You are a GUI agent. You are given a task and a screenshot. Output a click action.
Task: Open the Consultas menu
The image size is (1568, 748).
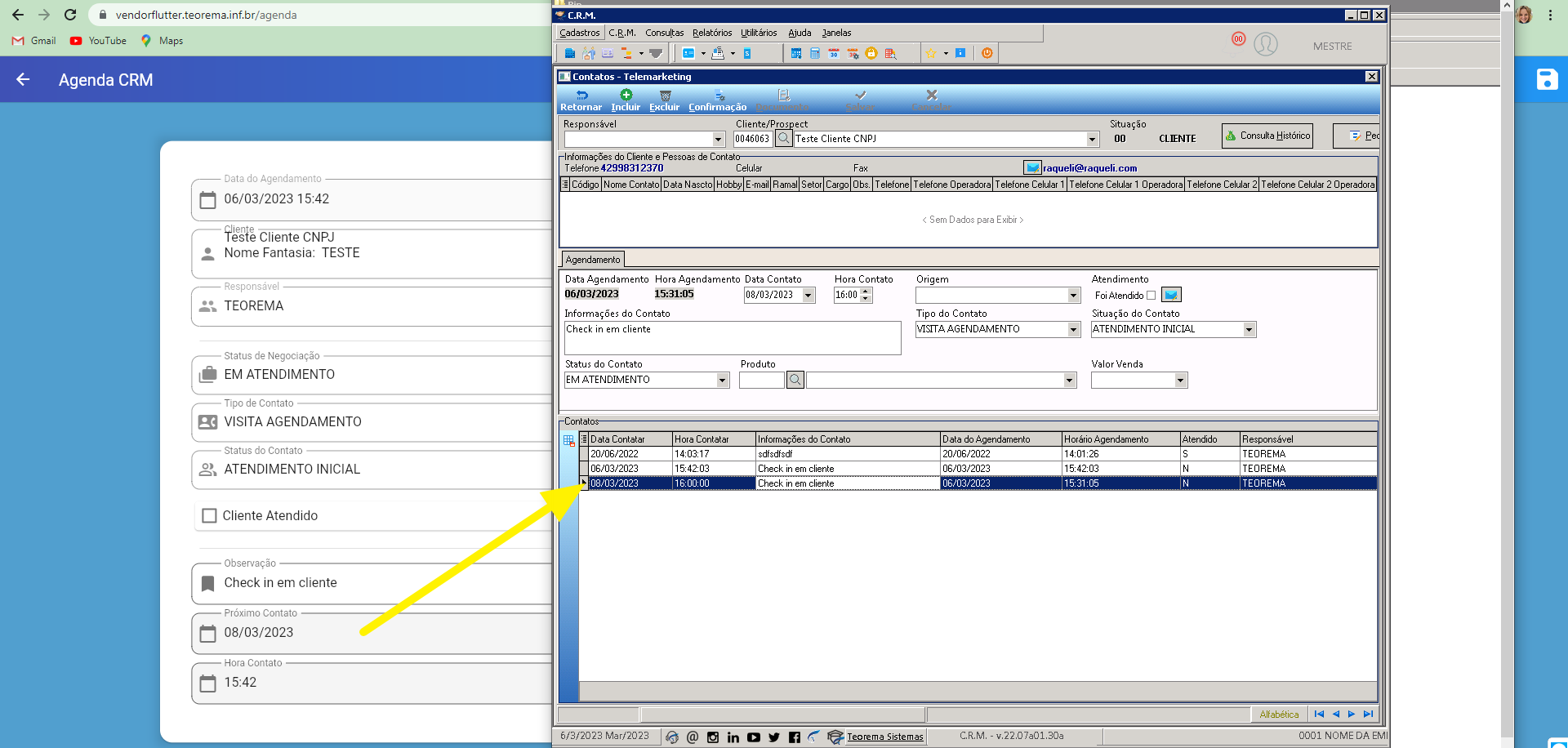[x=665, y=33]
